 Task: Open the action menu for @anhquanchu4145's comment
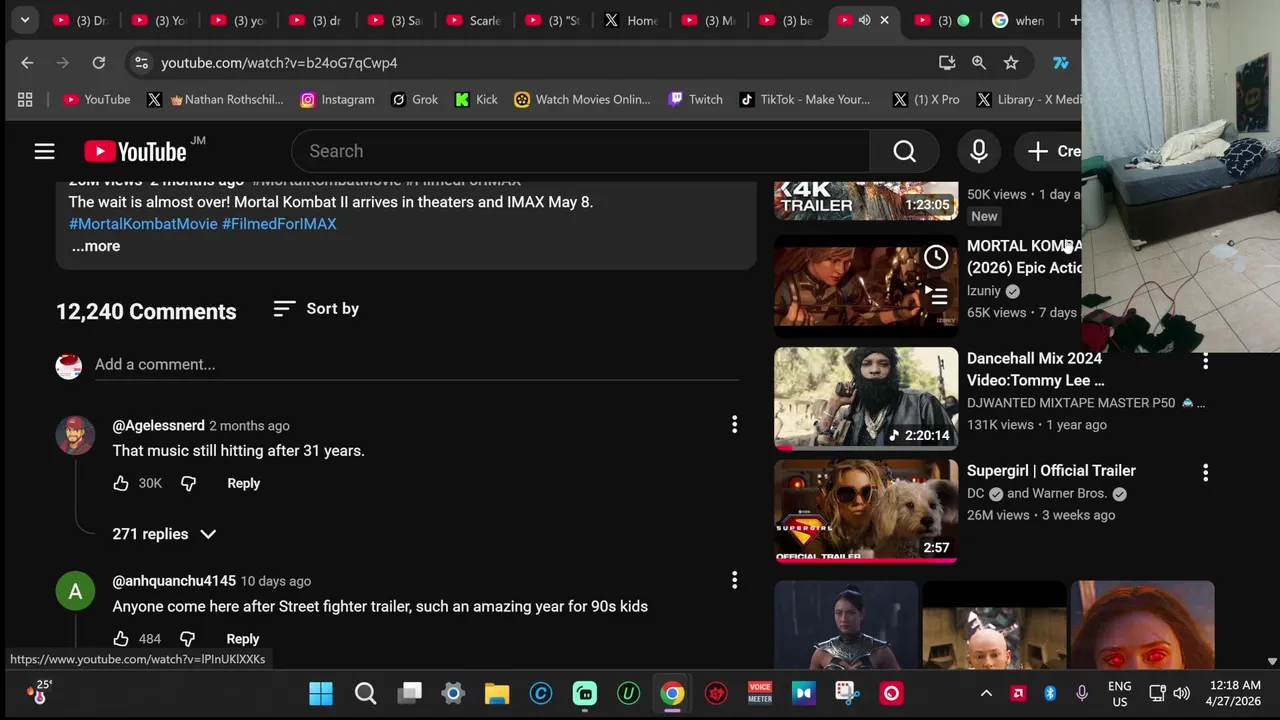[x=734, y=580]
